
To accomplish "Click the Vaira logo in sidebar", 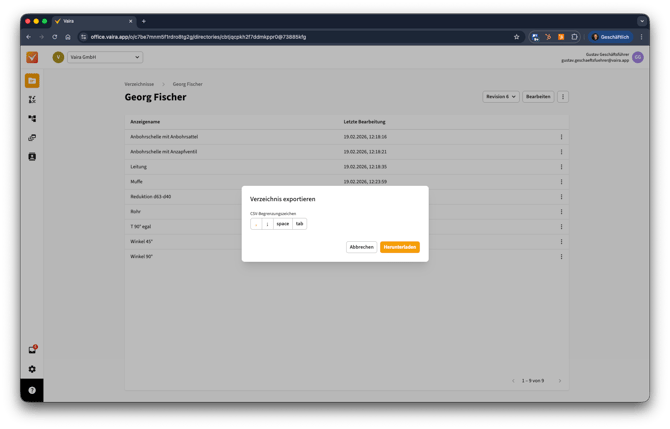I will (x=32, y=58).
